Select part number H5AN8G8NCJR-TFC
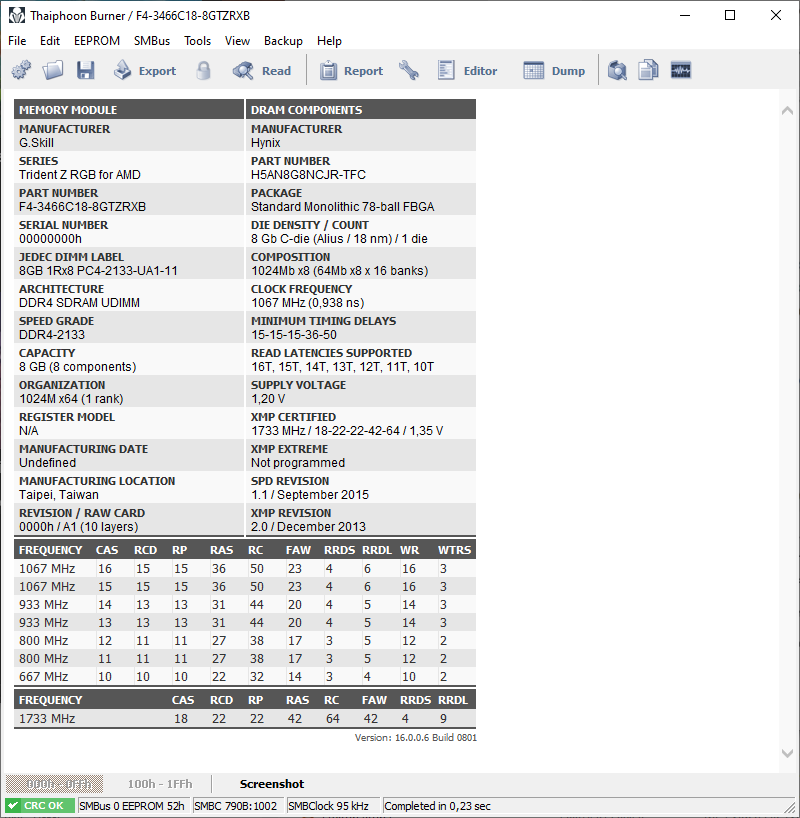Viewport: 800px width, 818px height. 308,175
